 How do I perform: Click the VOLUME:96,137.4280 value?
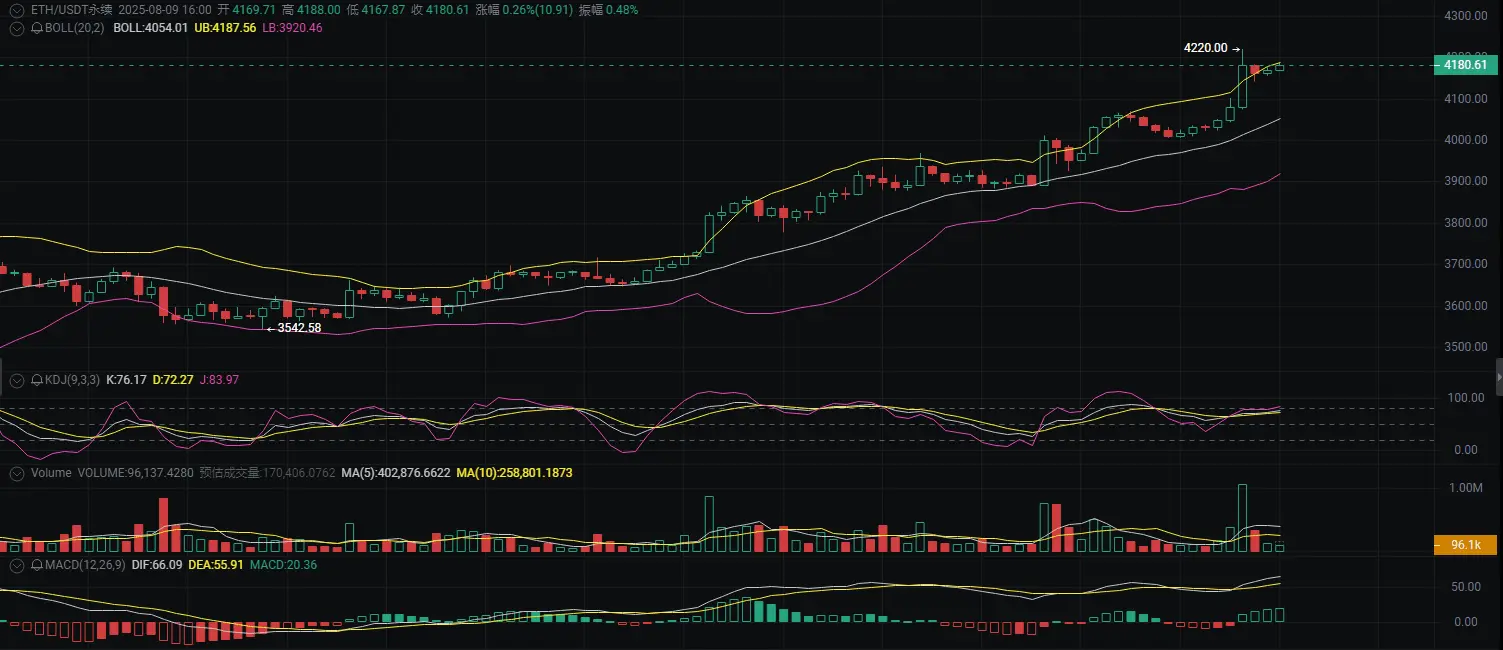coord(135,472)
